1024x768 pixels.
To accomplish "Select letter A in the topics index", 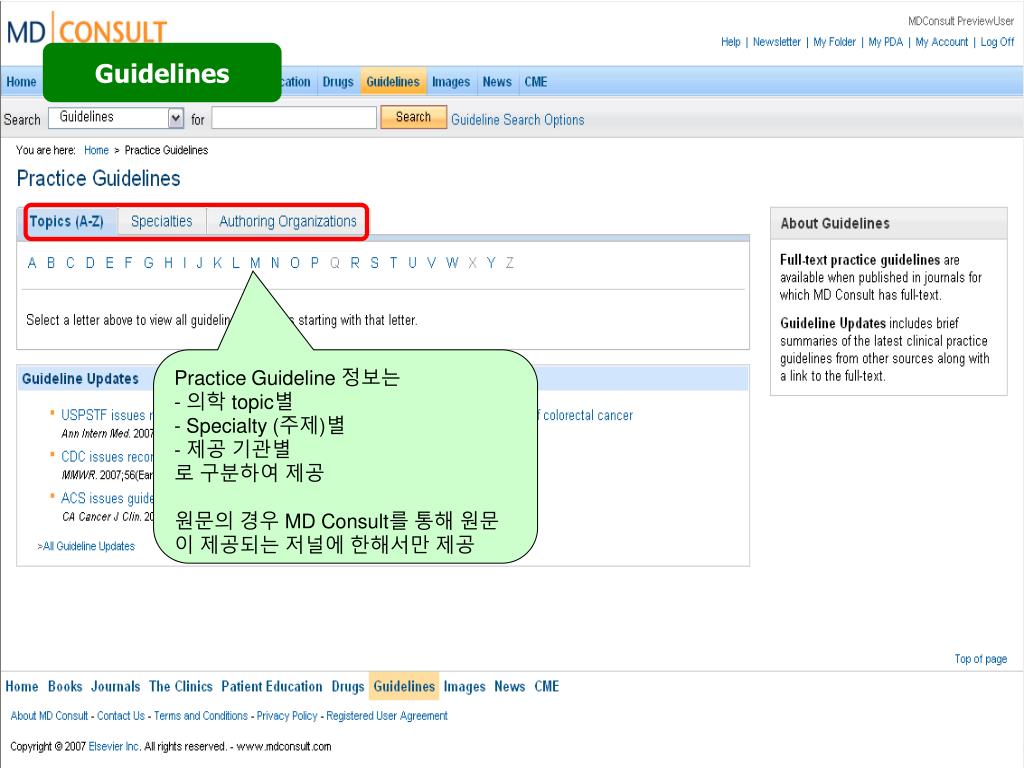I will coord(32,263).
